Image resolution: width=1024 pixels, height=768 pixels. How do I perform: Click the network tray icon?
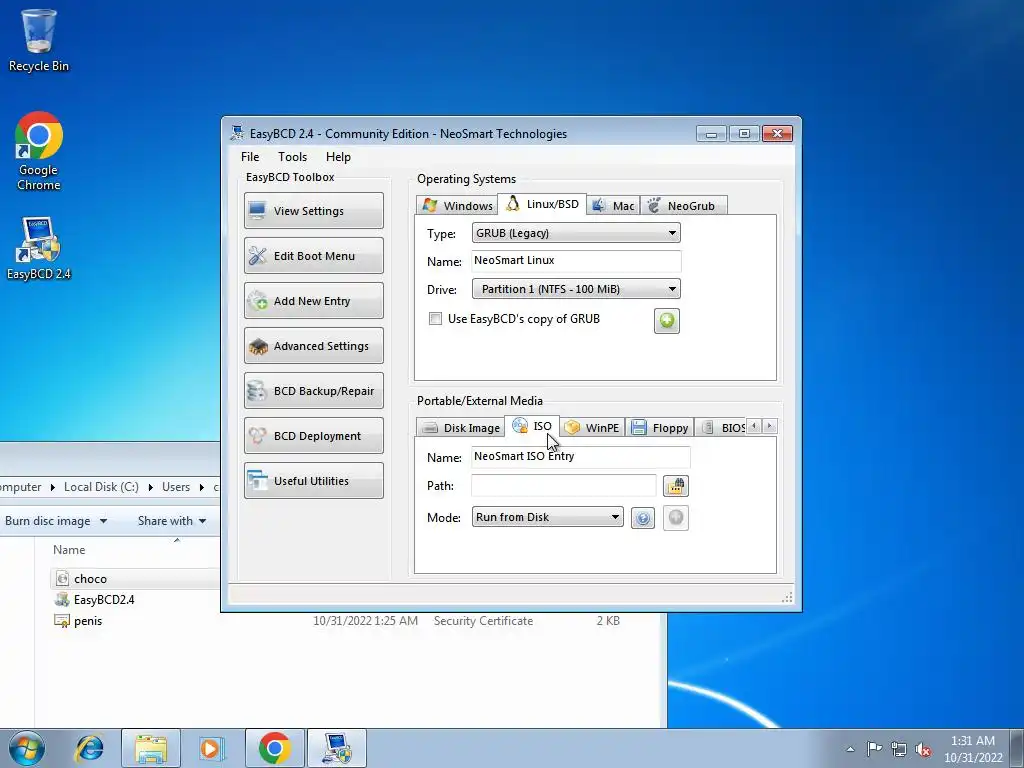pos(899,749)
